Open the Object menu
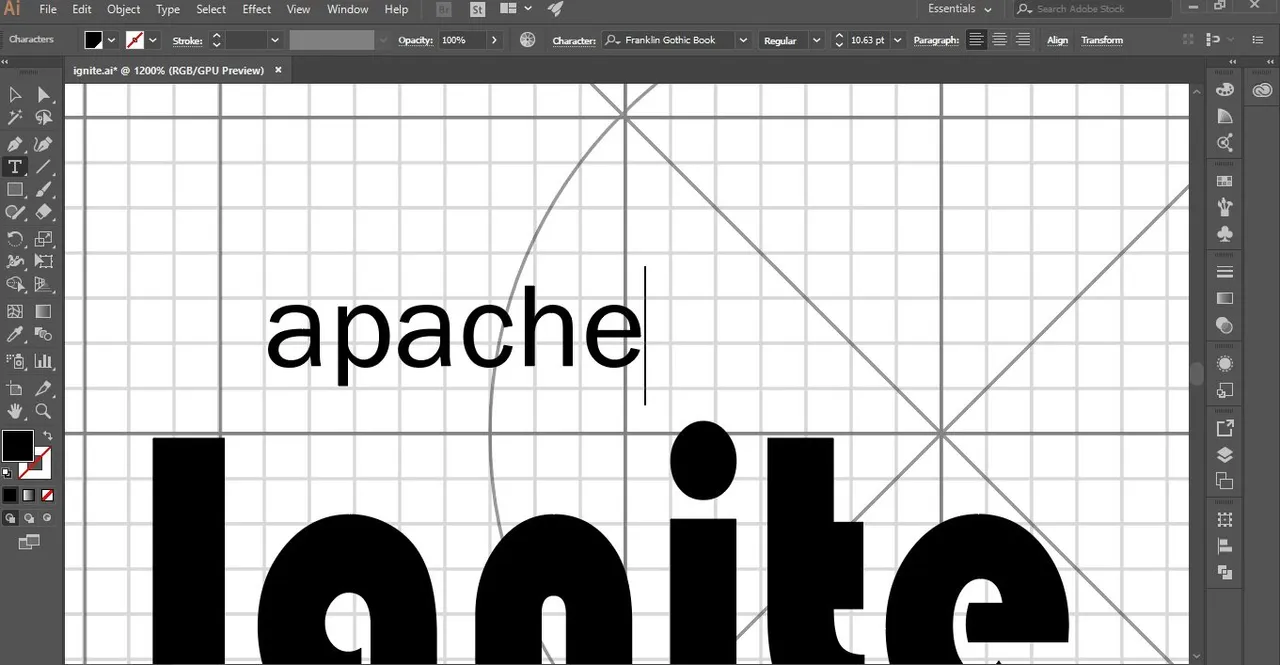This screenshot has width=1280, height=665. pos(124,9)
